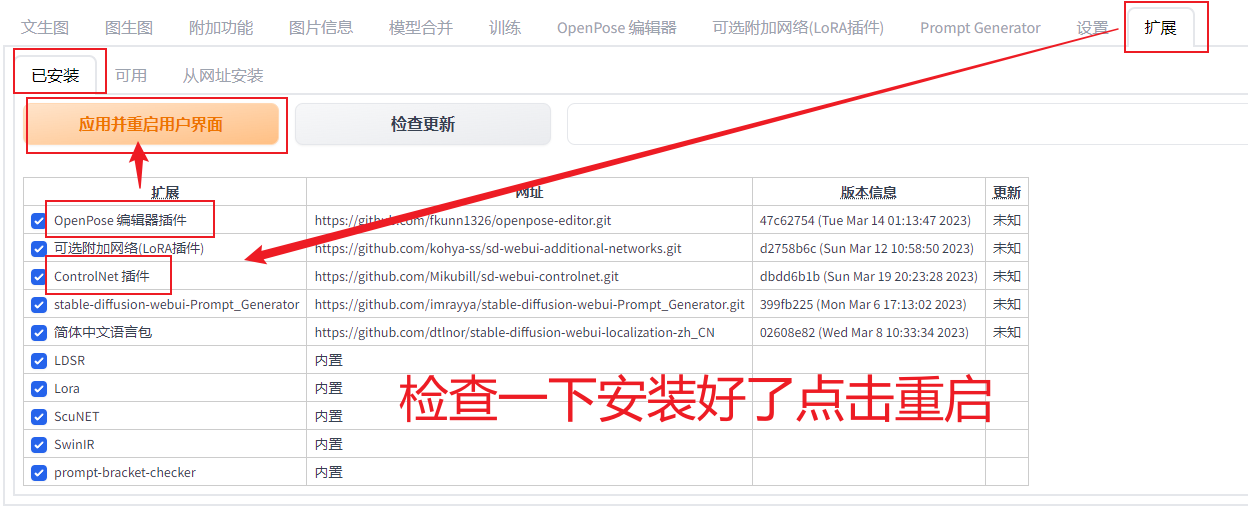Uncheck the 简体中文语言包 checkbox
The width and height of the screenshot is (1248, 515).
coord(39,332)
